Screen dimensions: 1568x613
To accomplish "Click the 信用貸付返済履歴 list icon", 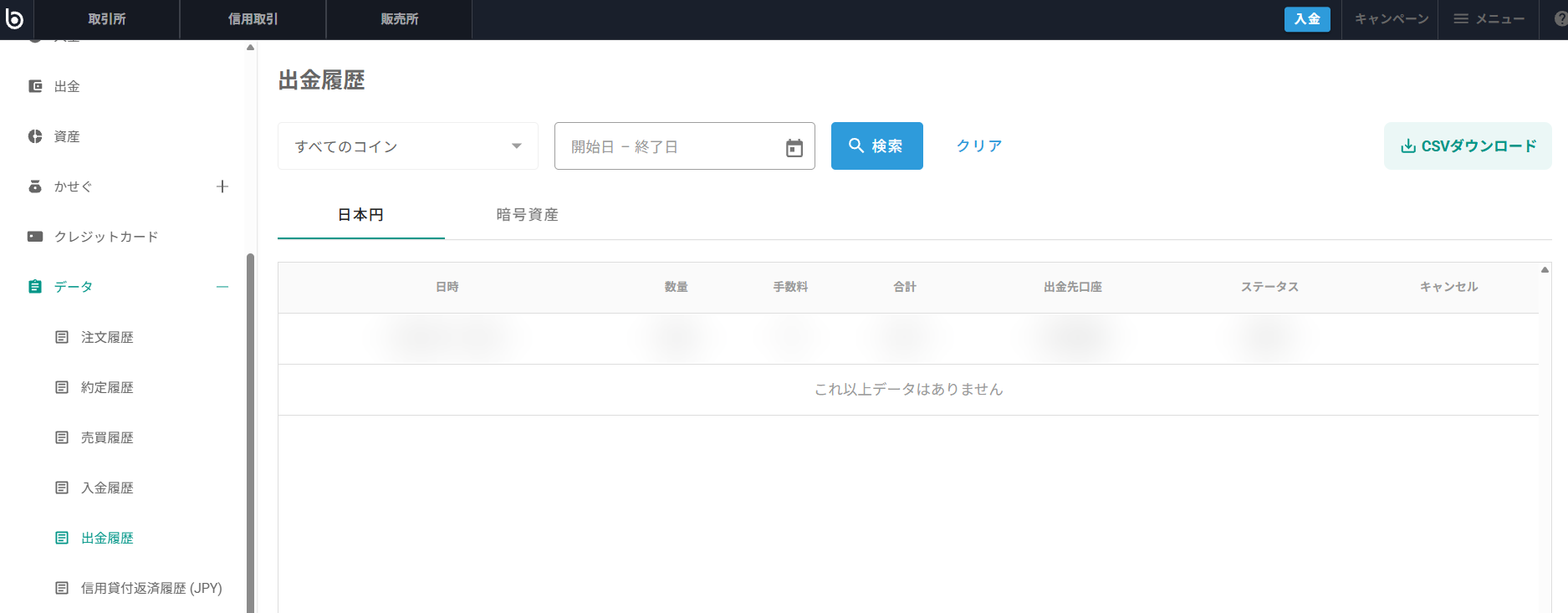I will (x=62, y=588).
